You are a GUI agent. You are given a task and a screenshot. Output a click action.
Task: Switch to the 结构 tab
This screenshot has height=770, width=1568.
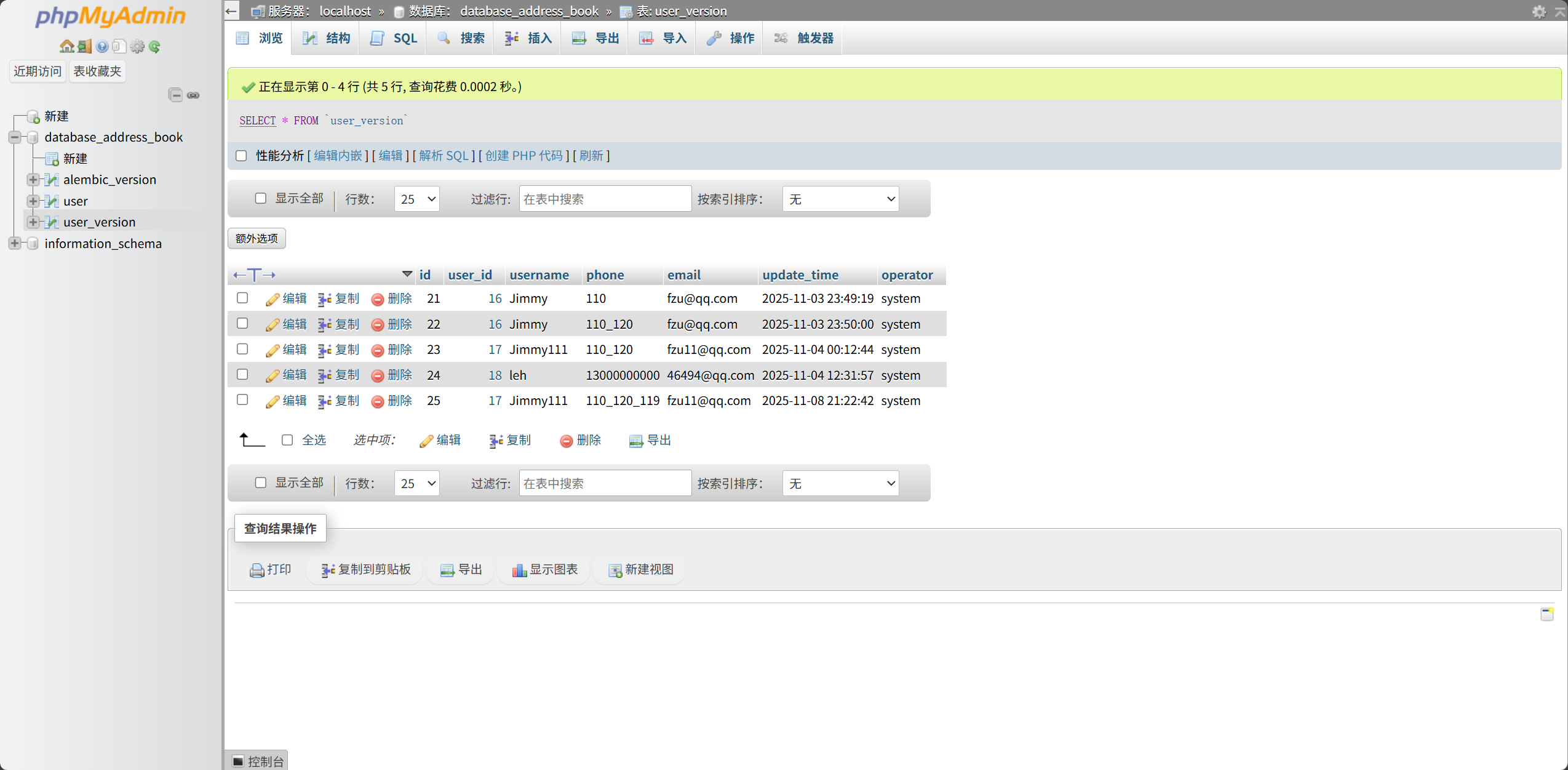click(x=325, y=38)
